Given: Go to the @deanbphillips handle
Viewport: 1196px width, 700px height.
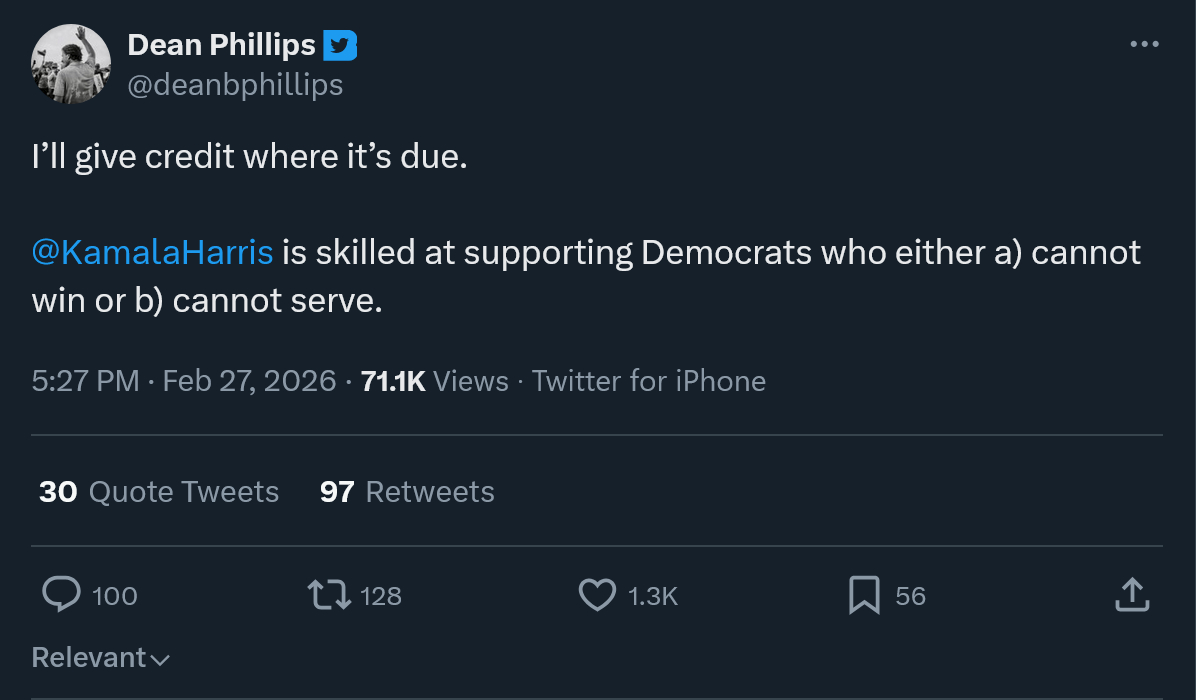Looking at the screenshot, I should (x=235, y=85).
